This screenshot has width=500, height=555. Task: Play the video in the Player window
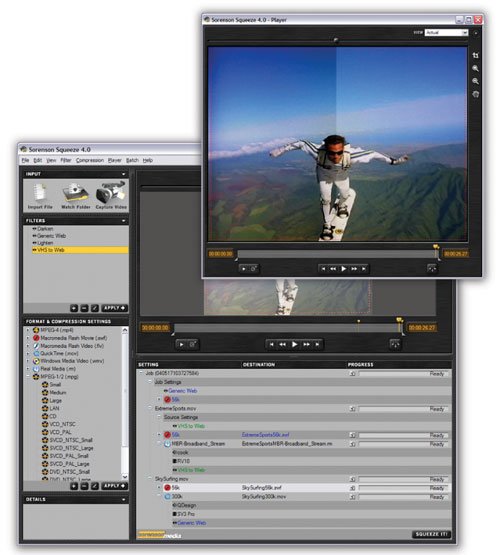point(343,269)
